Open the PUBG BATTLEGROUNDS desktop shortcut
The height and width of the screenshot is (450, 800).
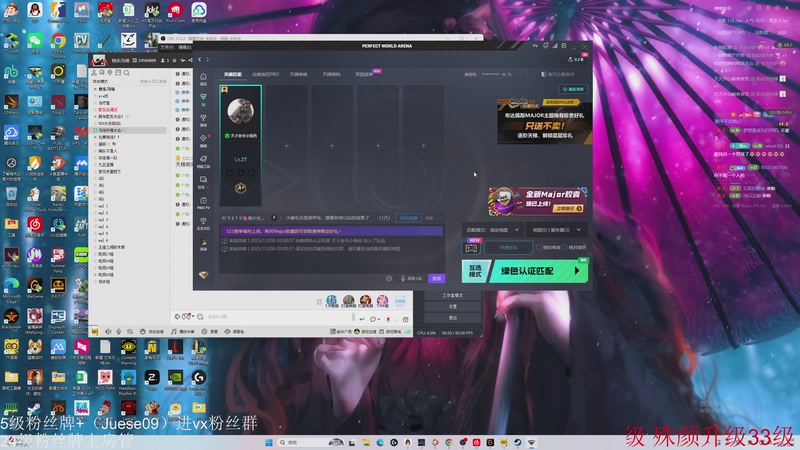pos(58,137)
